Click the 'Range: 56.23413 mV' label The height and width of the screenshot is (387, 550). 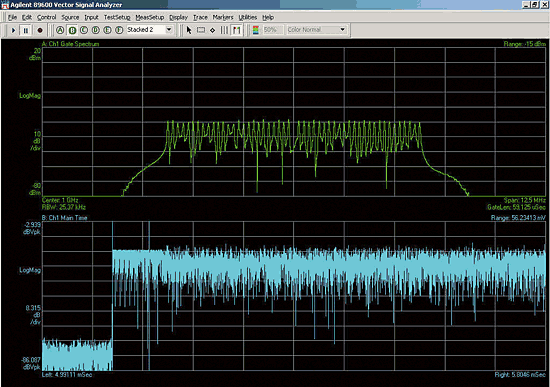point(518,218)
